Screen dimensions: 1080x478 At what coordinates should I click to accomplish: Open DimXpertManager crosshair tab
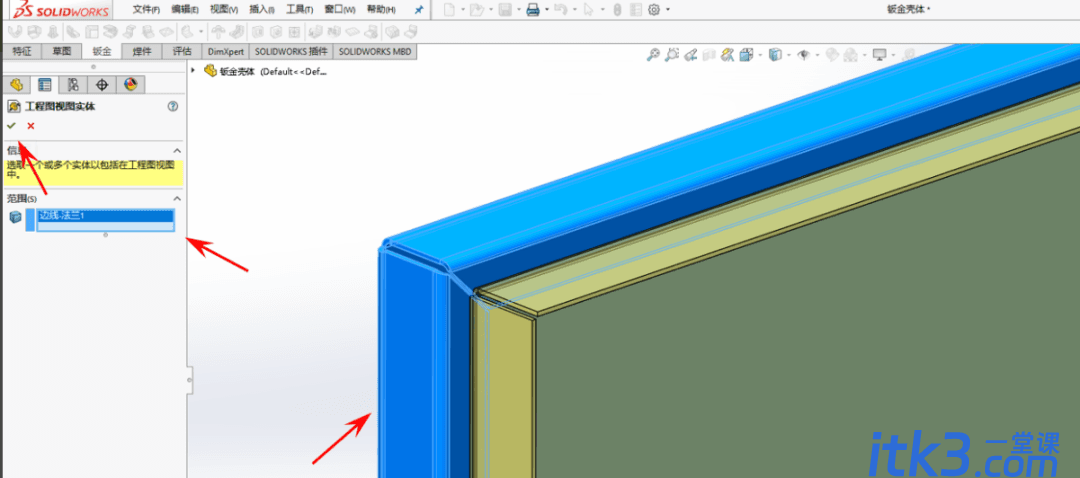102,85
